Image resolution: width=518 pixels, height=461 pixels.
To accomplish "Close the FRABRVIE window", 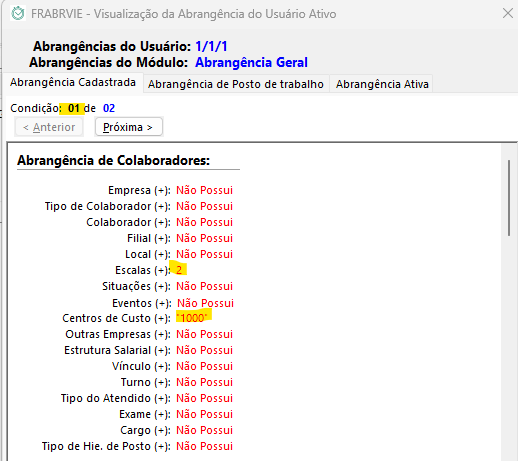I will [x=508, y=13].
